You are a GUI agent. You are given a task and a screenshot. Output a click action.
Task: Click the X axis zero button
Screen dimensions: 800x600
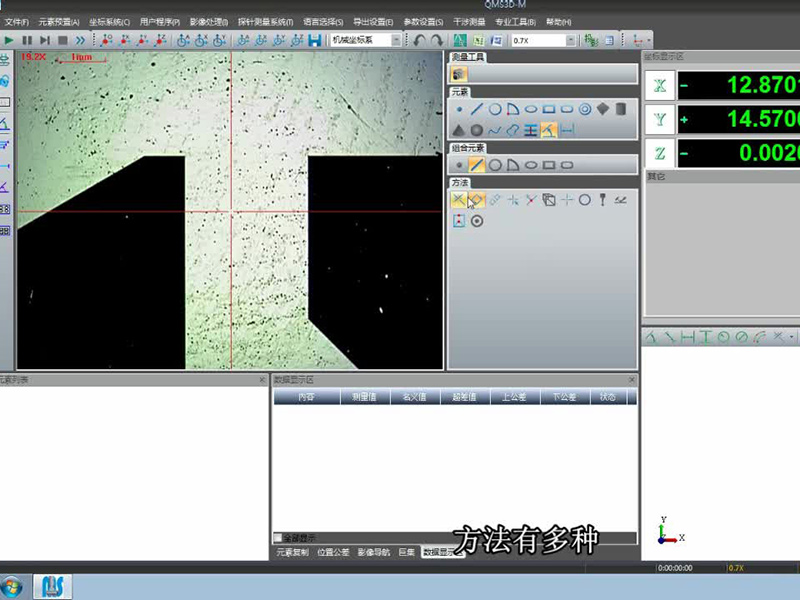(660, 85)
